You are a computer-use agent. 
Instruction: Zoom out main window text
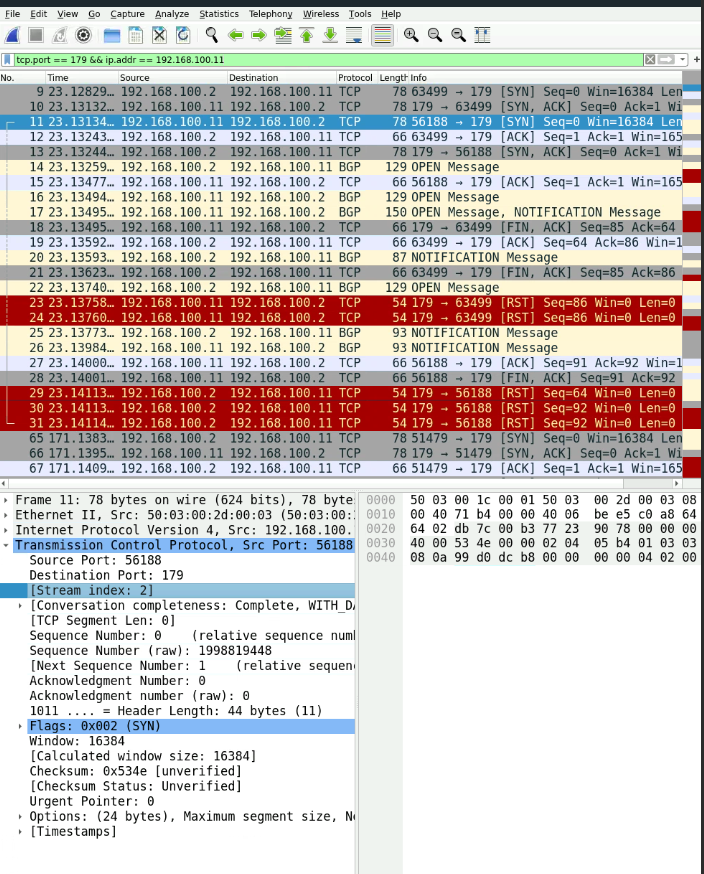pos(435,36)
